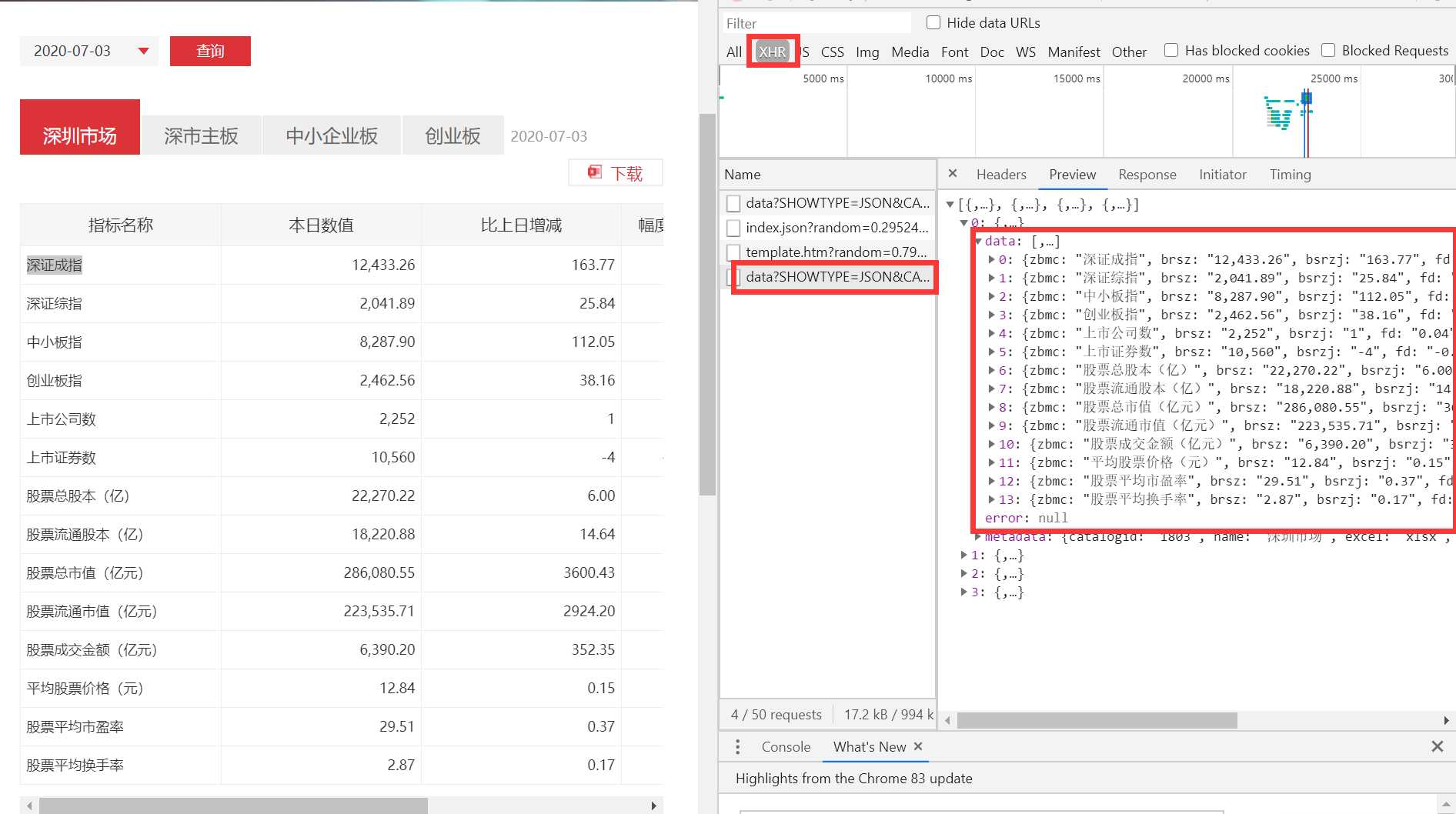Switch to the 深市主板 tab
This screenshot has width=1456, height=814.
201,136
